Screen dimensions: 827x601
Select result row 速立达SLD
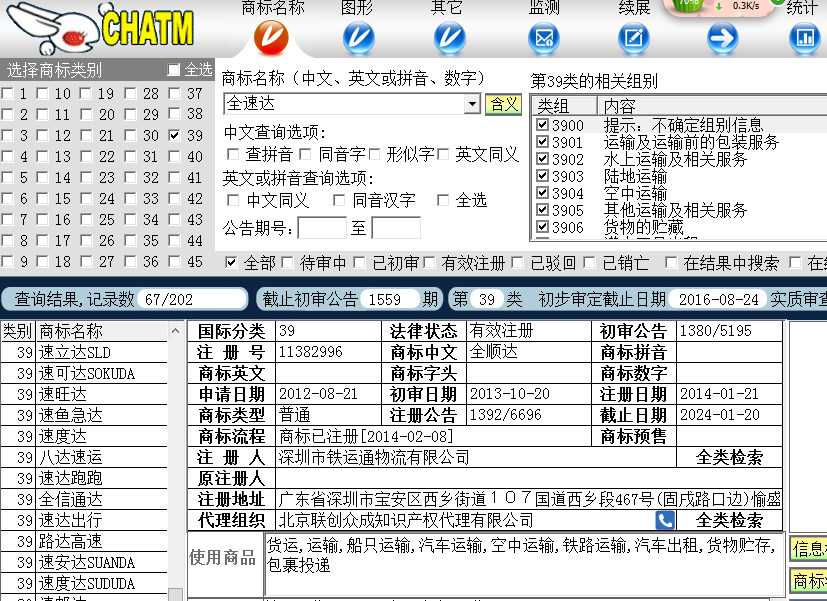[x=84, y=352]
